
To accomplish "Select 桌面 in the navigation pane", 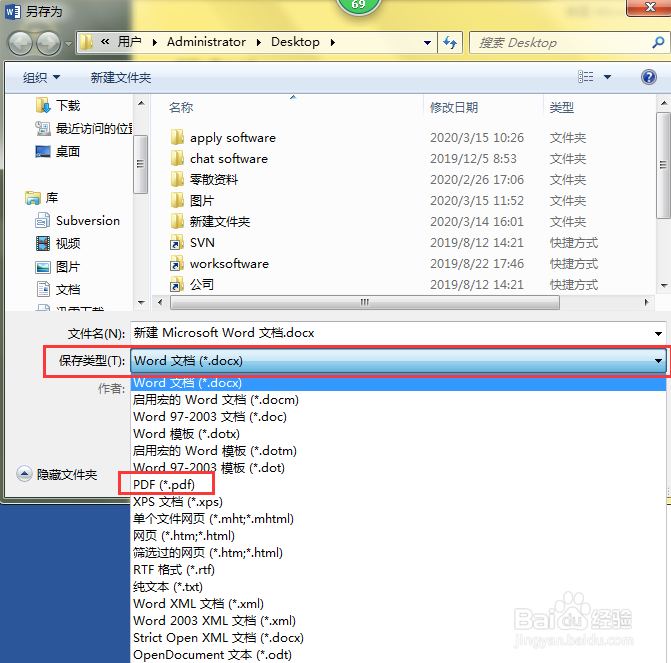I will 58,152.
